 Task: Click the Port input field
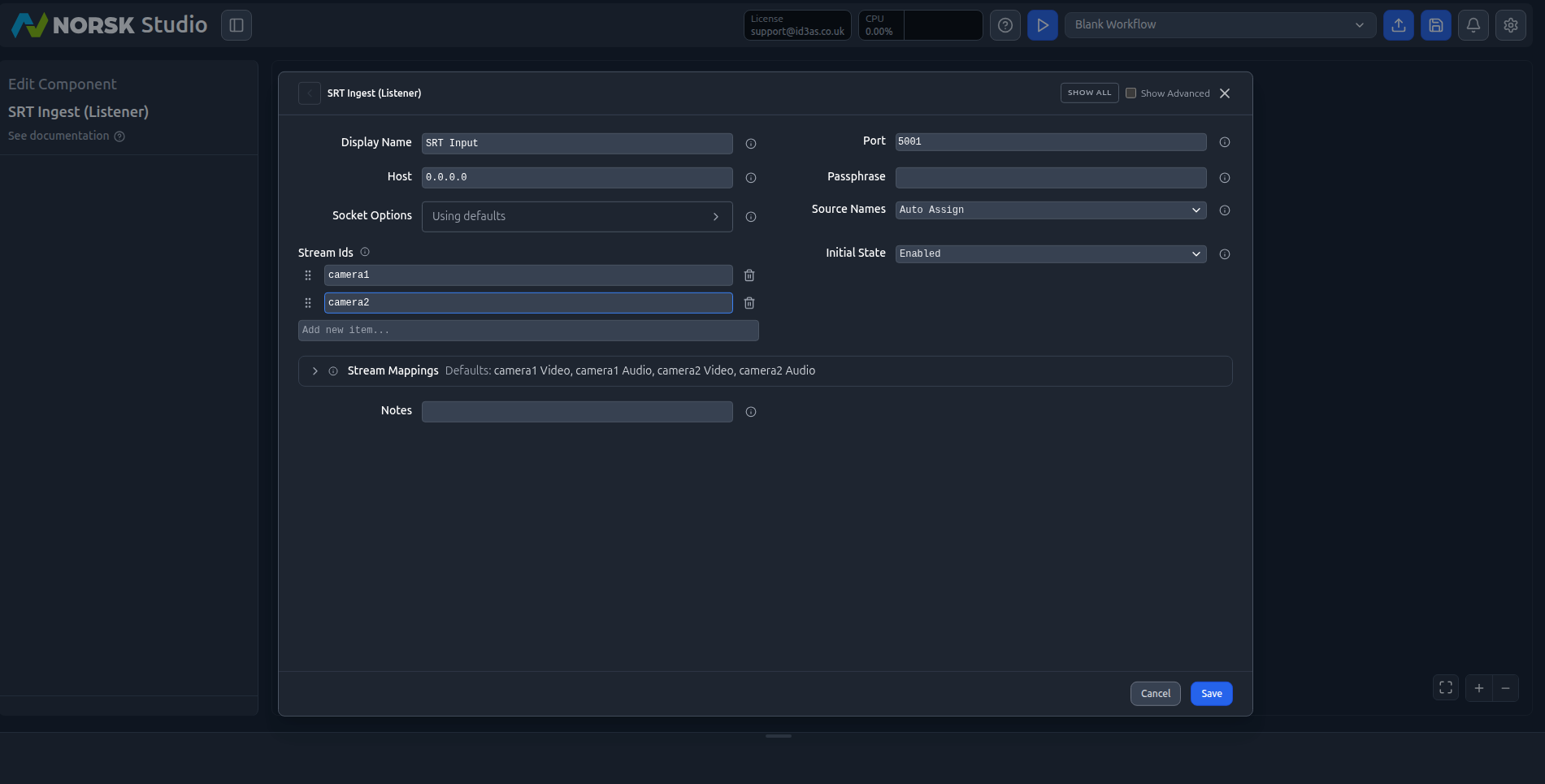1051,141
